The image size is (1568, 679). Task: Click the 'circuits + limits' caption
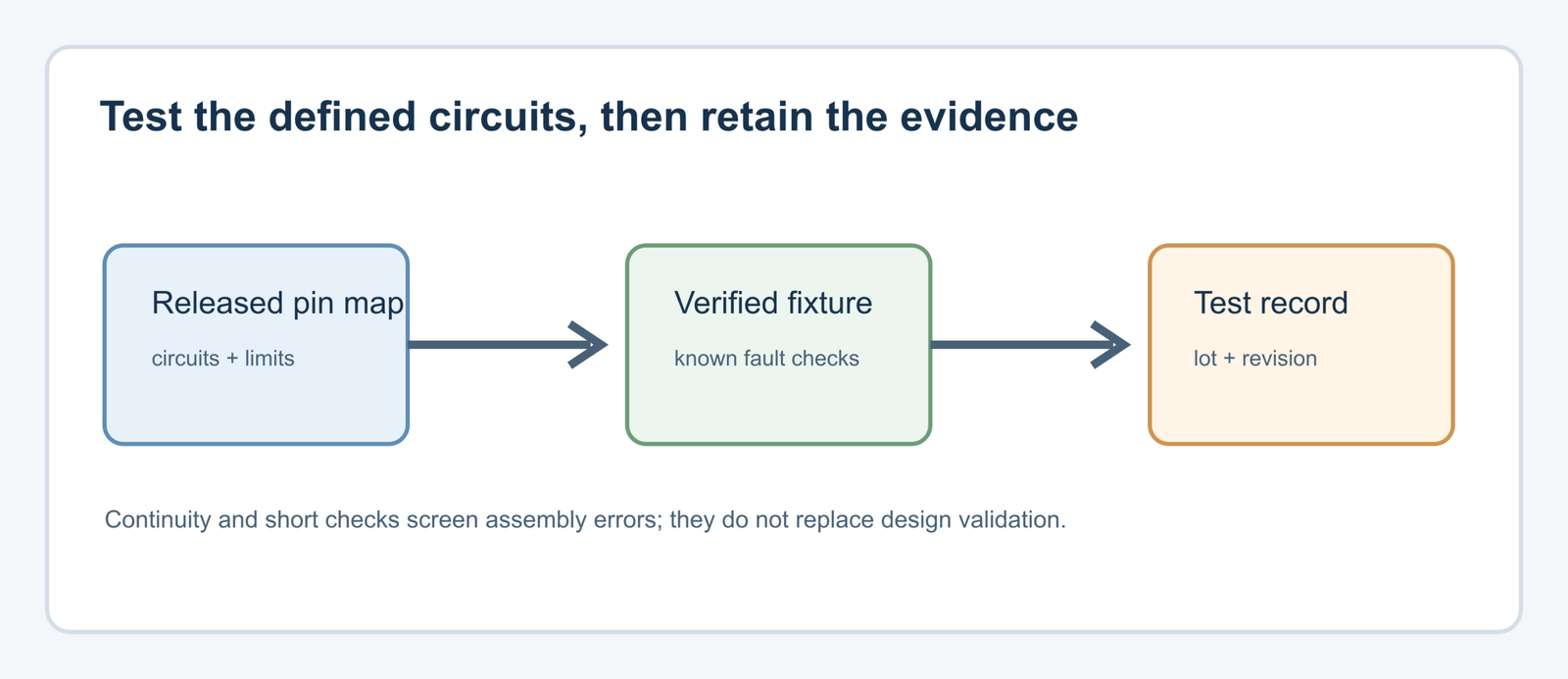point(222,359)
